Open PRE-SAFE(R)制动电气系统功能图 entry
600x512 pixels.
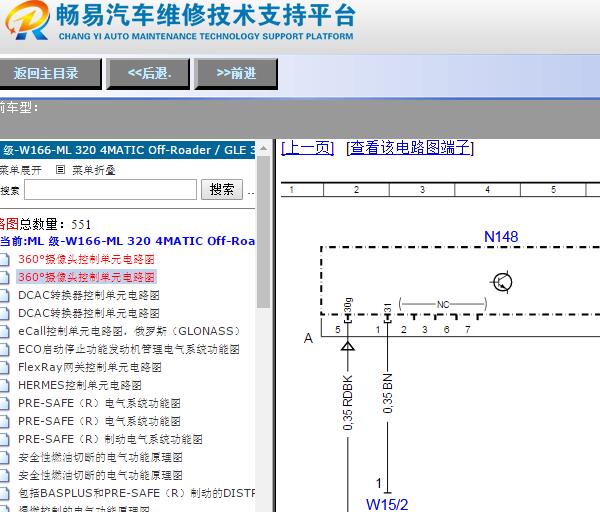(110, 439)
